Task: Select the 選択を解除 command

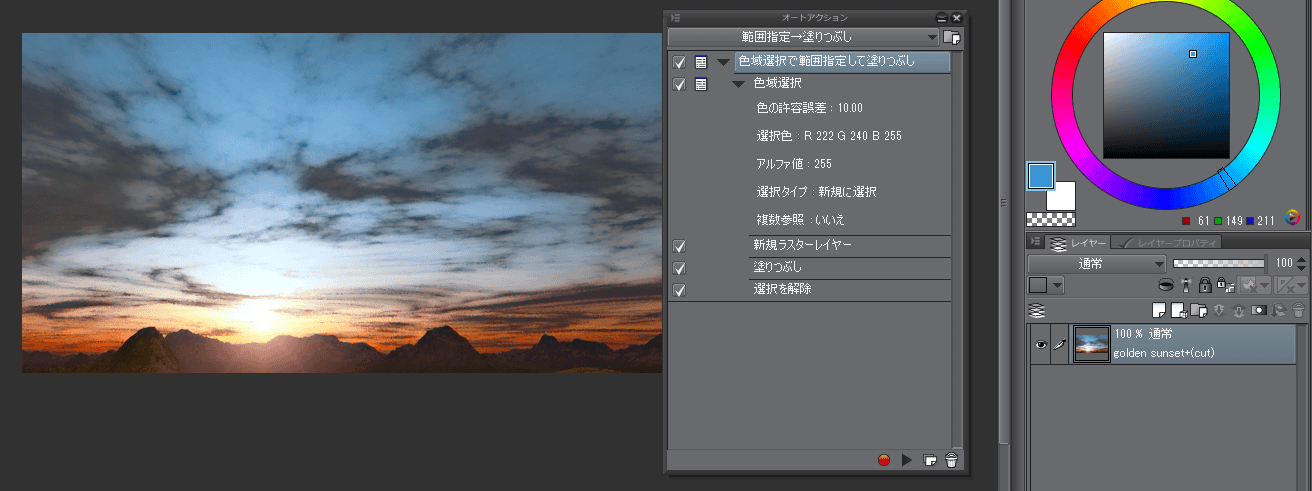Action: pyautogui.click(x=850, y=291)
